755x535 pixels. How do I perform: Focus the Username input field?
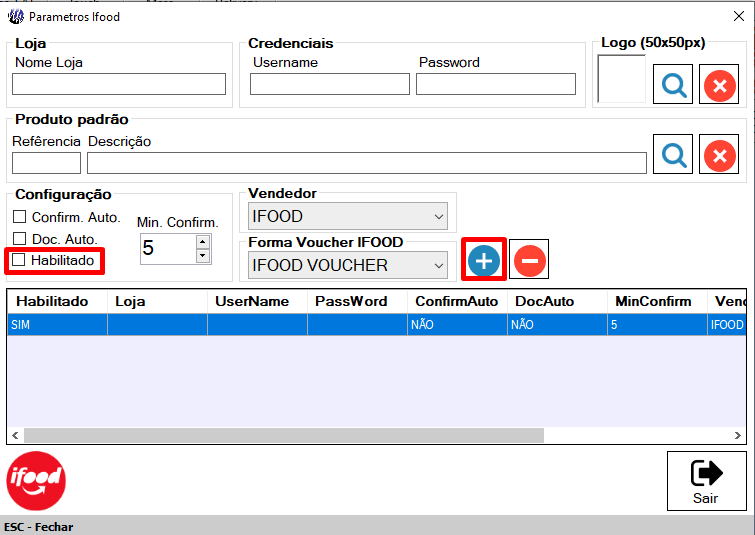(x=330, y=84)
